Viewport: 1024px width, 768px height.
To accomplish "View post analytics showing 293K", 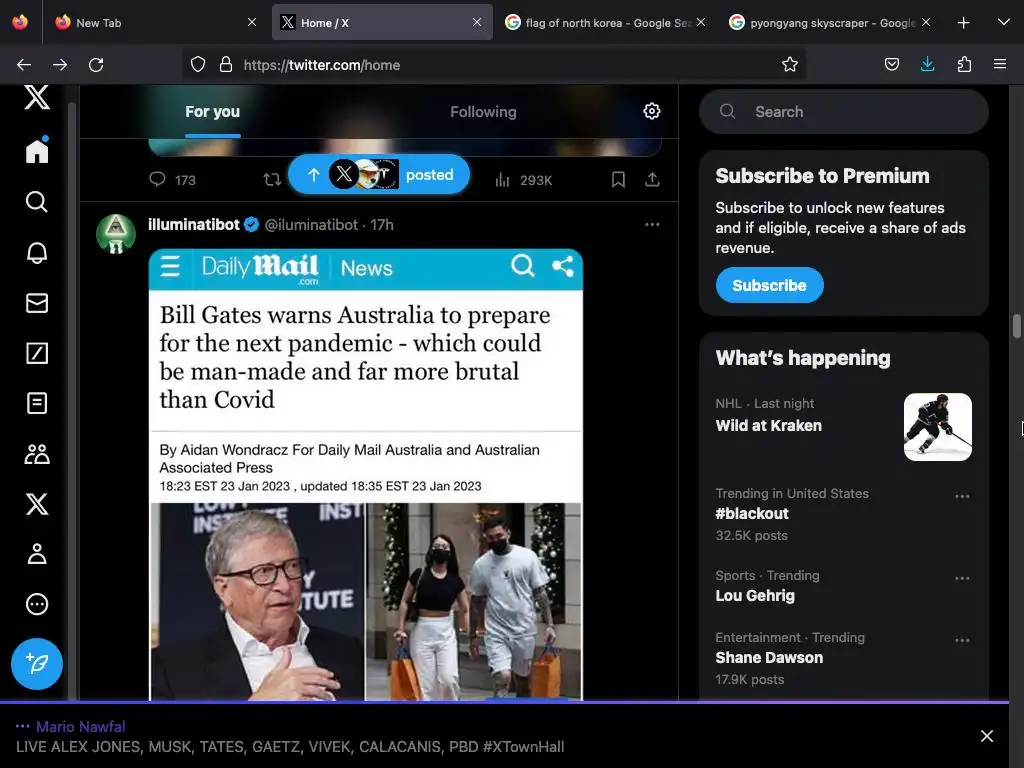I will pyautogui.click(x=524, y=180).
